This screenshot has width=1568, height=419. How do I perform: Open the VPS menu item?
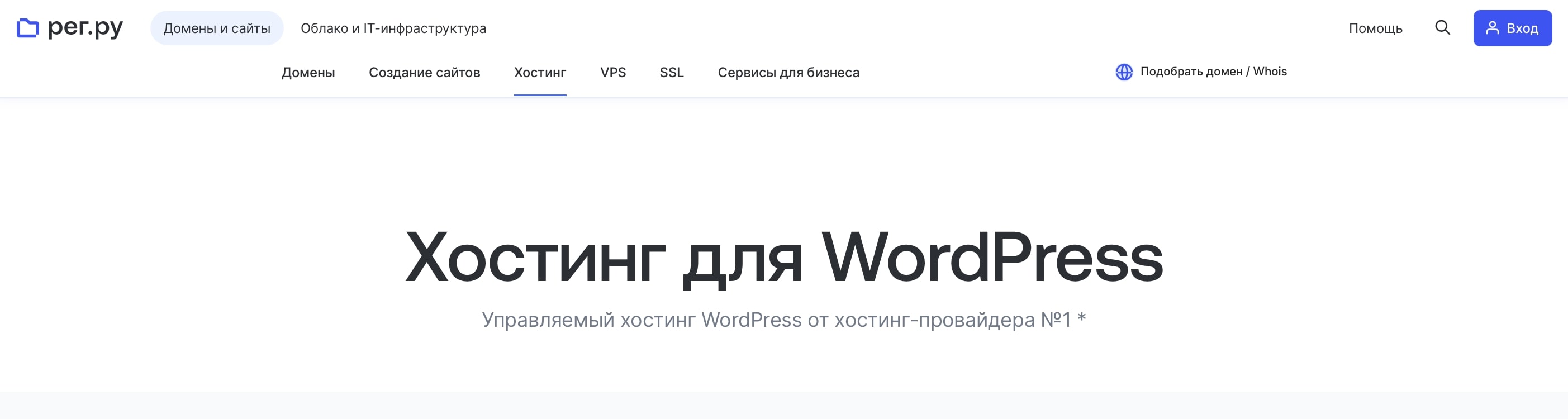click(613, 73)
